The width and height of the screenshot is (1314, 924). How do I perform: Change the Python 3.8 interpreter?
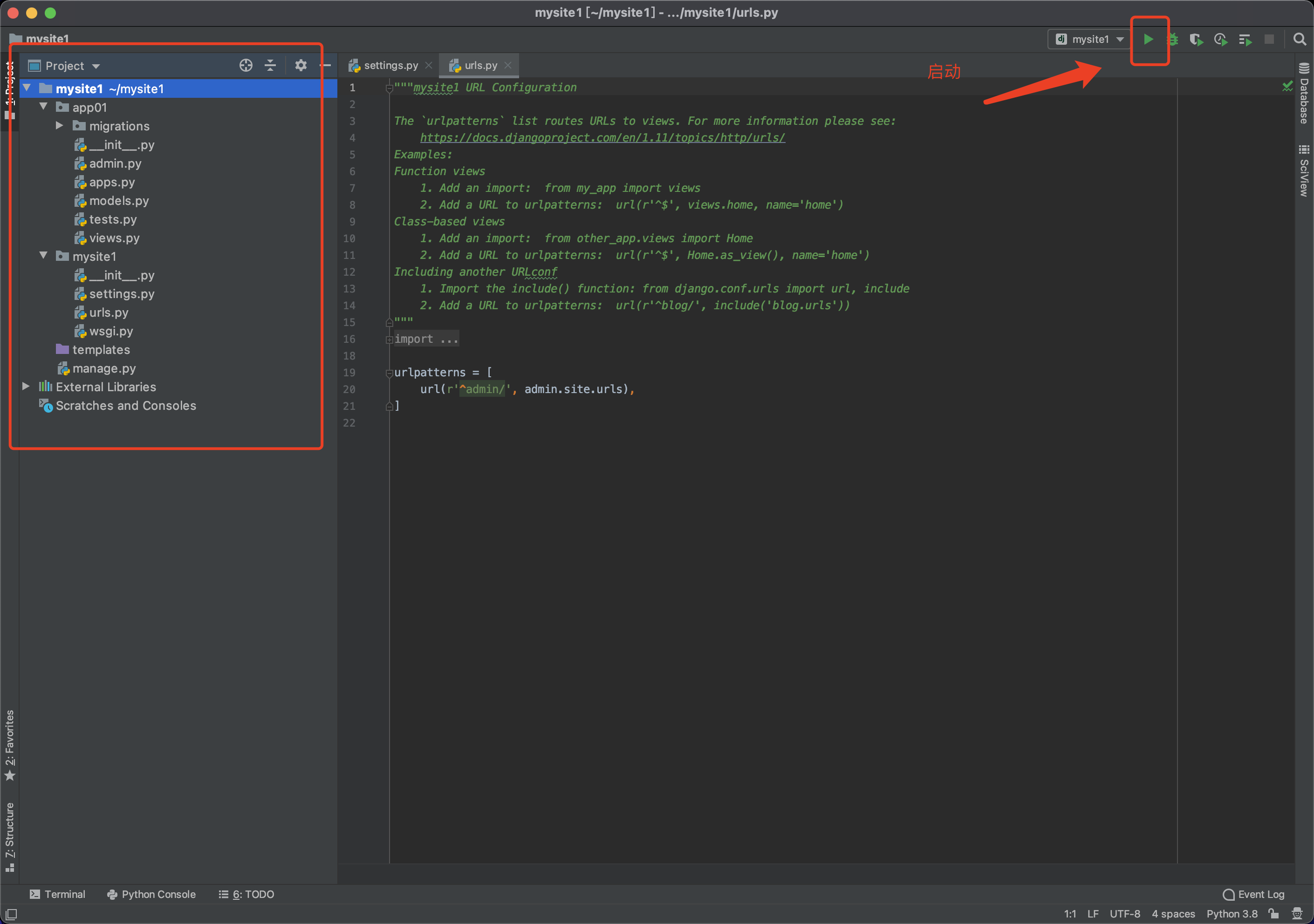[x=1232, y=914]
